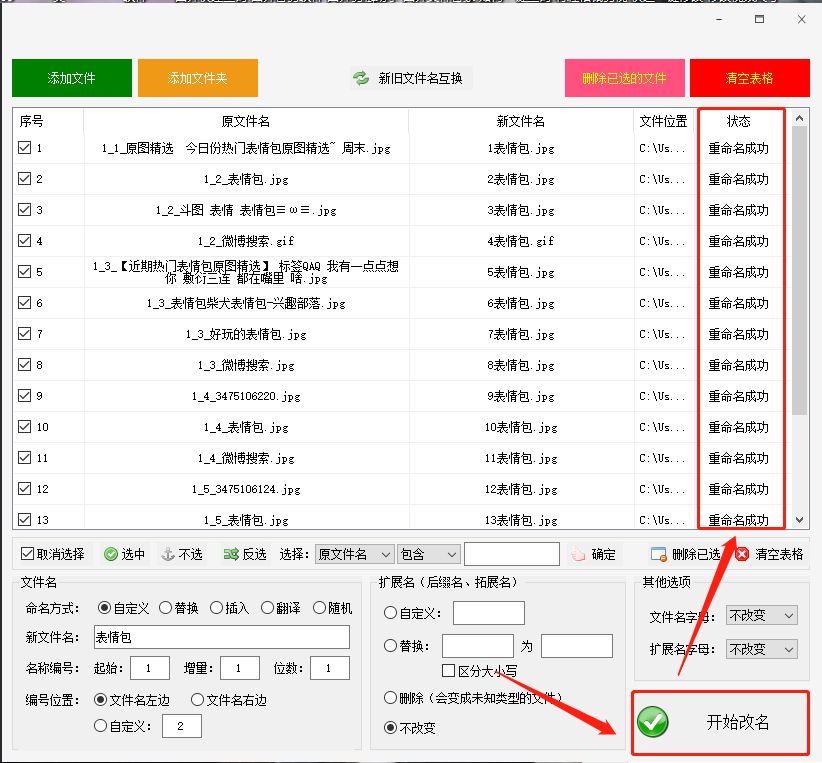Select the 文件名右边 numbering position option
The width and height of the screenshot is (822, 763).
[x=197, y=699]
